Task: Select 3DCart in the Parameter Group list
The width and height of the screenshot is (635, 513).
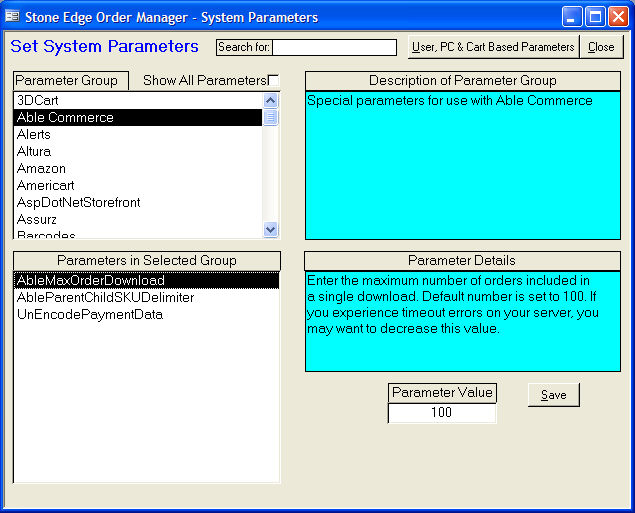Action: 138,100
